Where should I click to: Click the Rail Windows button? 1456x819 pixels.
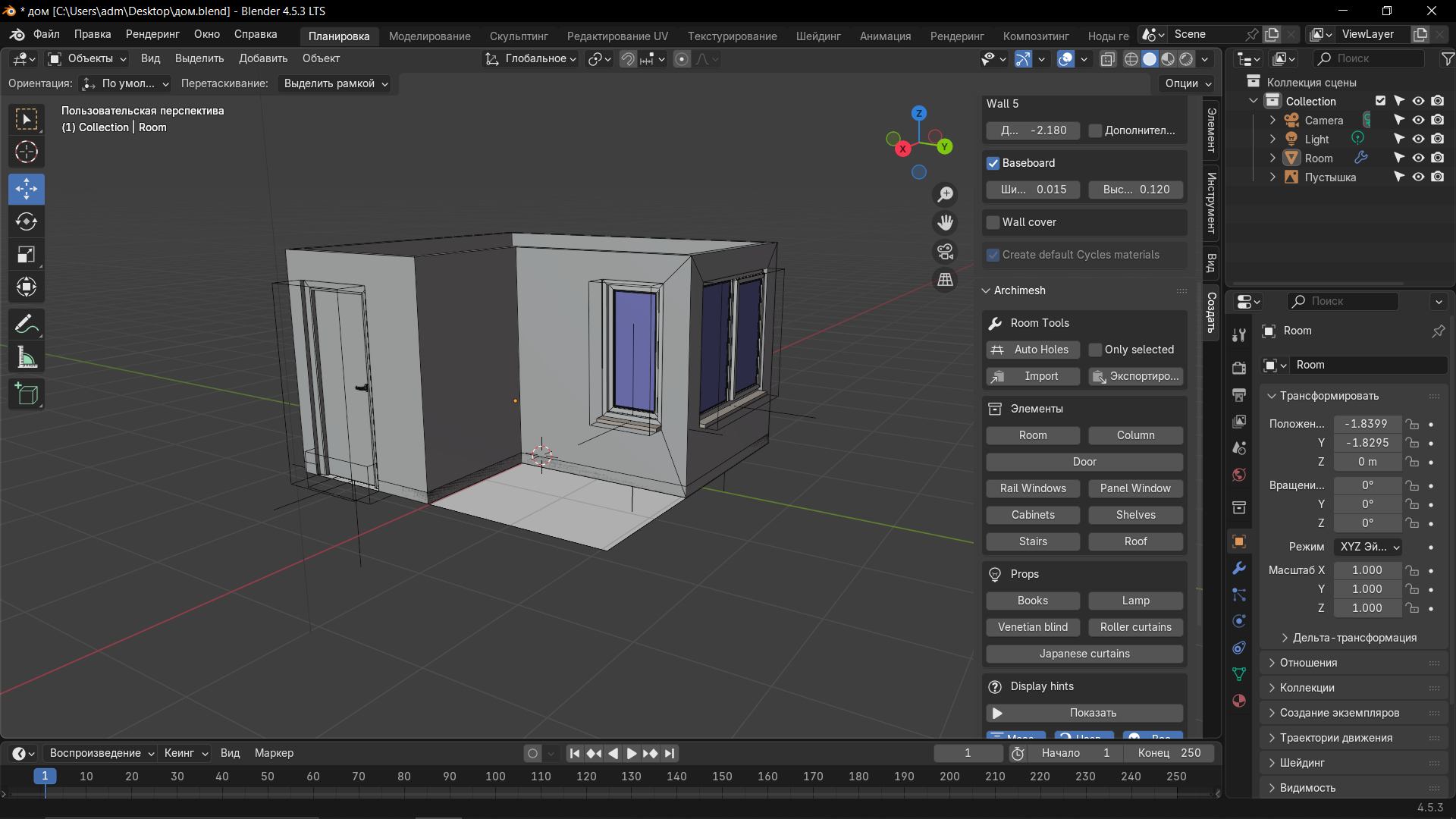pyautogui.click(x=1033, y=488)
